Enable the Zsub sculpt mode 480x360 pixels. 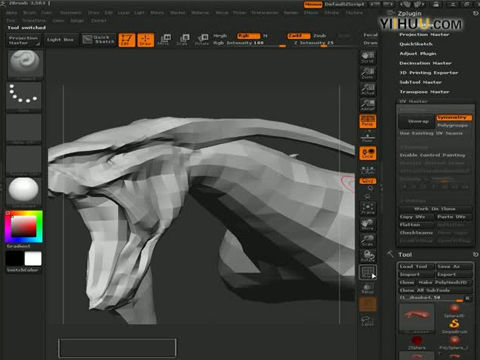click(x=319, y=36)
